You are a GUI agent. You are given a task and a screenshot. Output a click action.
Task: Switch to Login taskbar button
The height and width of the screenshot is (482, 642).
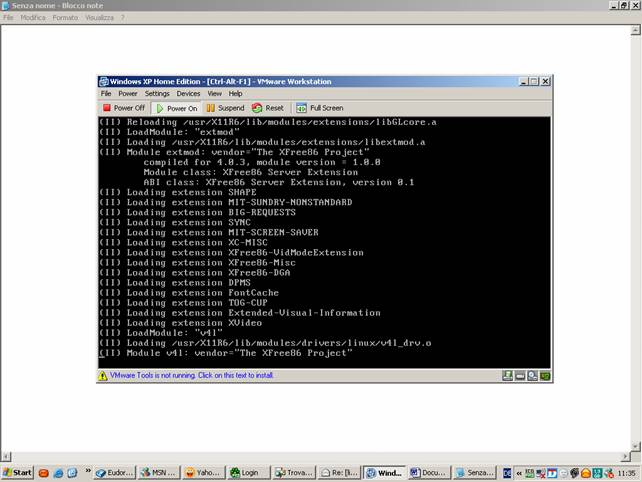coord(248,473)
